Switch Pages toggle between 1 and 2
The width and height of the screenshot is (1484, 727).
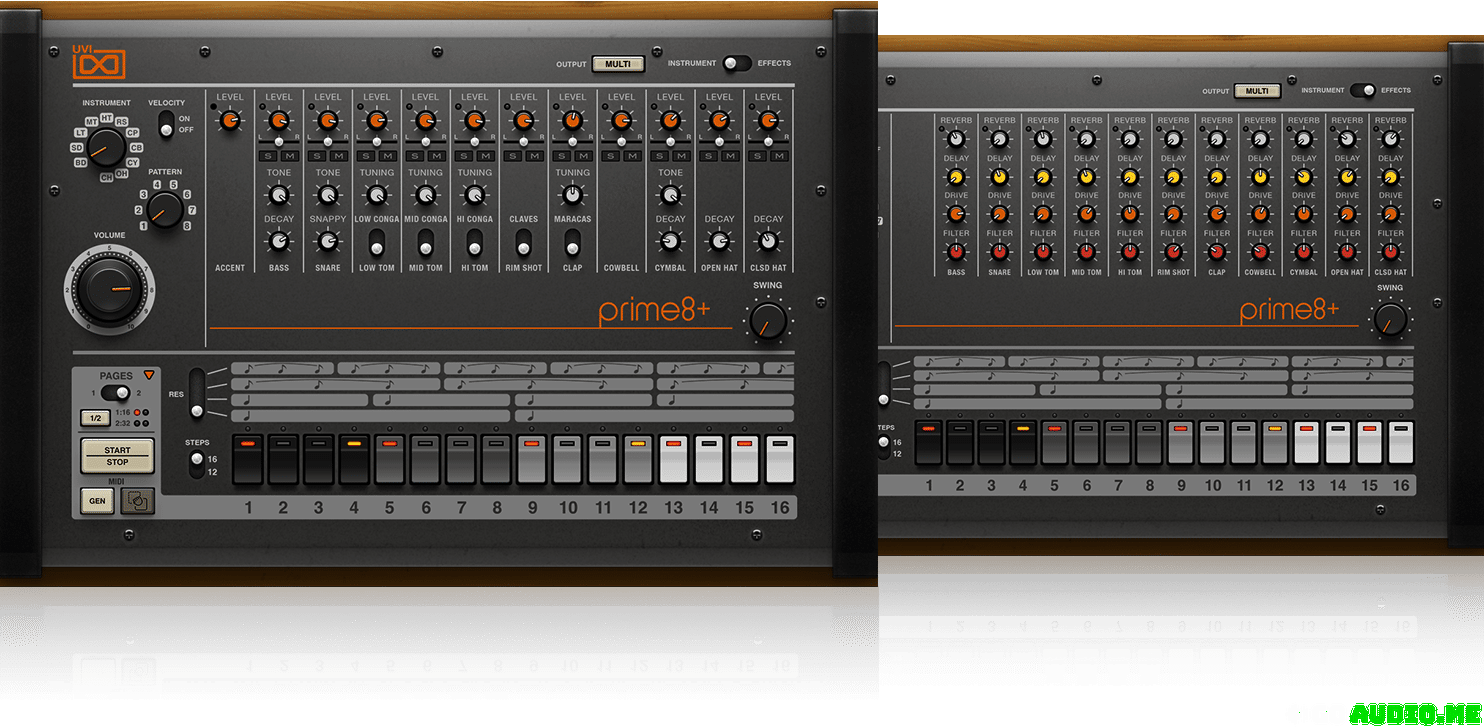pyautogui.click(x=116, y=392)
